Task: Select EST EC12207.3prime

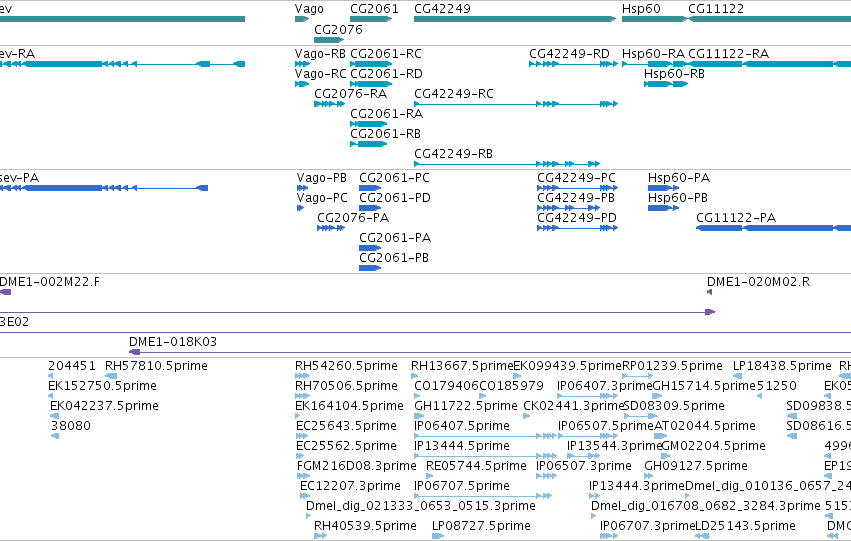Action: (x=350, y=487)
